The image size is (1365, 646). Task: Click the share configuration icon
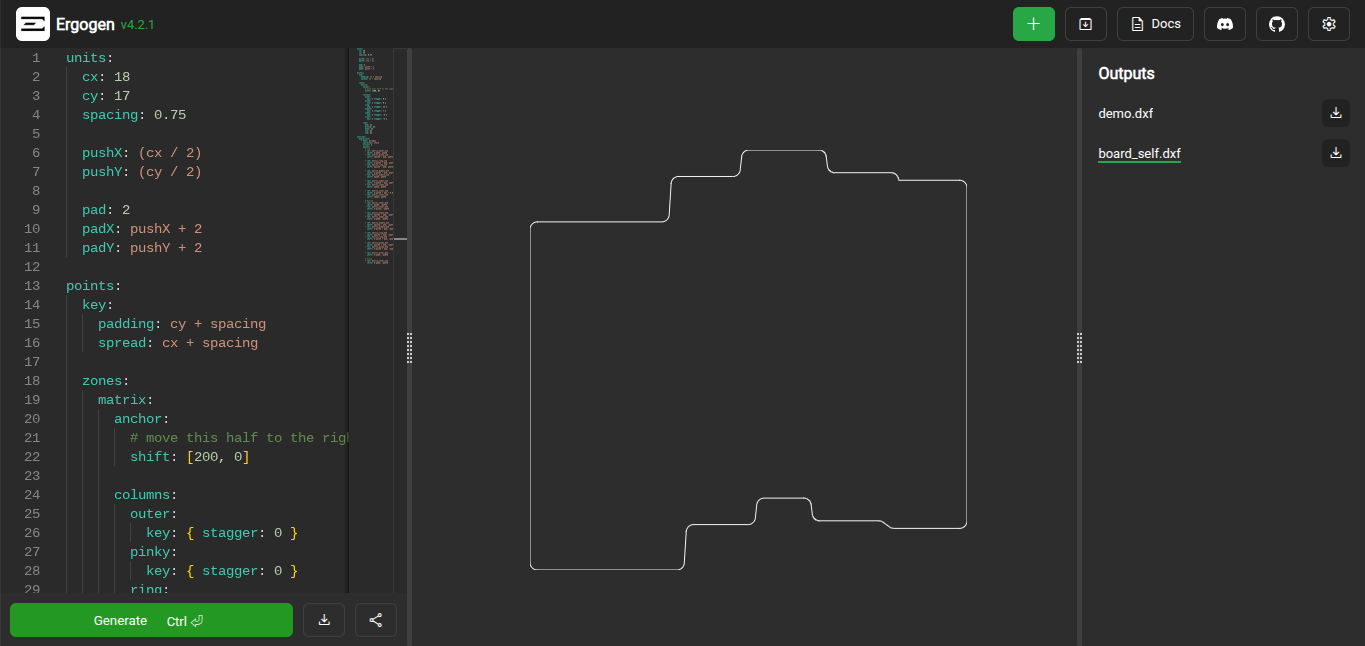click(x=376, y=620)
